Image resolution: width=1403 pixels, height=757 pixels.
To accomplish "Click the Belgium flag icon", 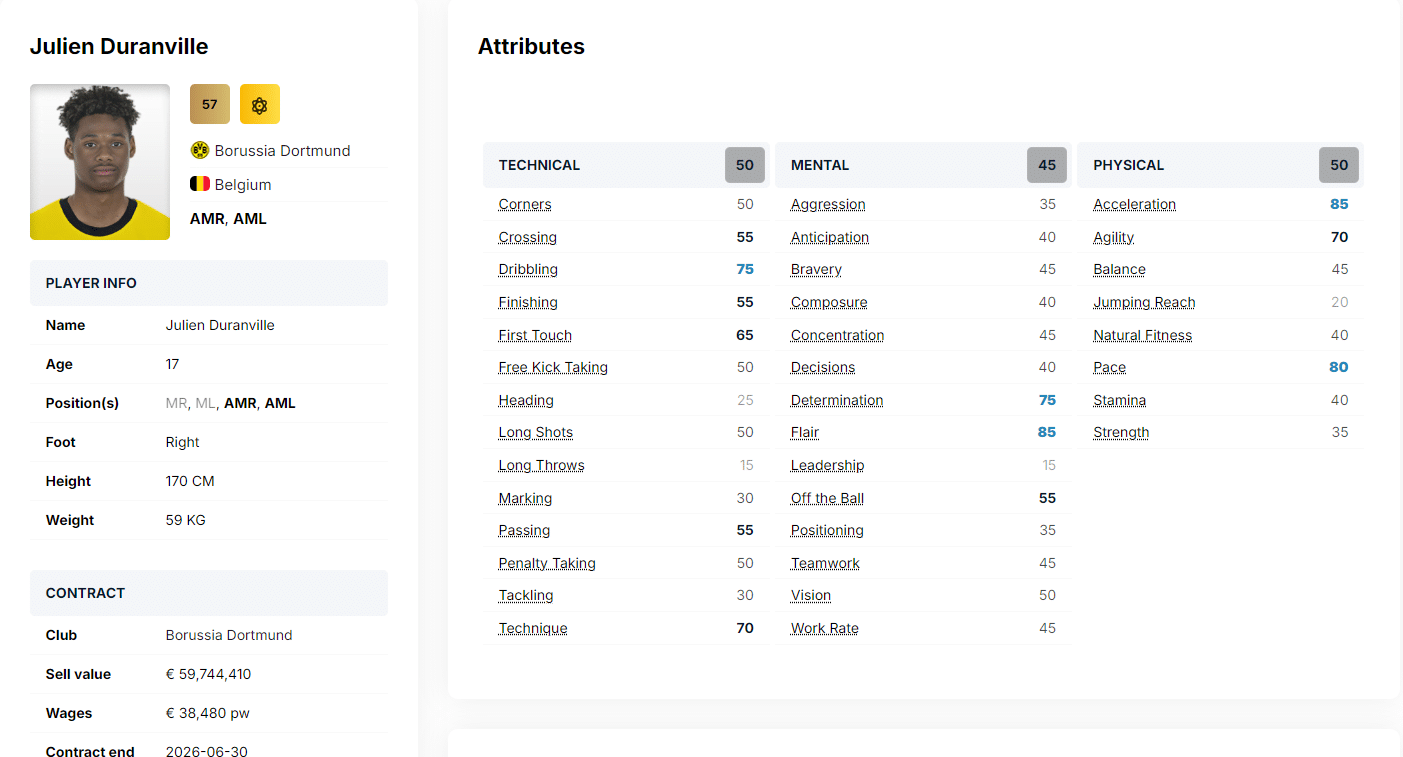I will [200, 184].
